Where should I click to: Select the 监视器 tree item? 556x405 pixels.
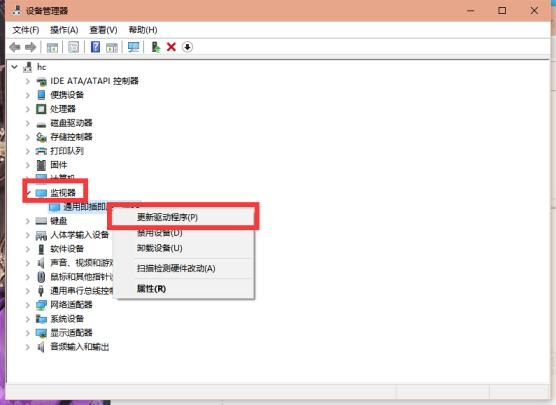(x=63, y=193)
